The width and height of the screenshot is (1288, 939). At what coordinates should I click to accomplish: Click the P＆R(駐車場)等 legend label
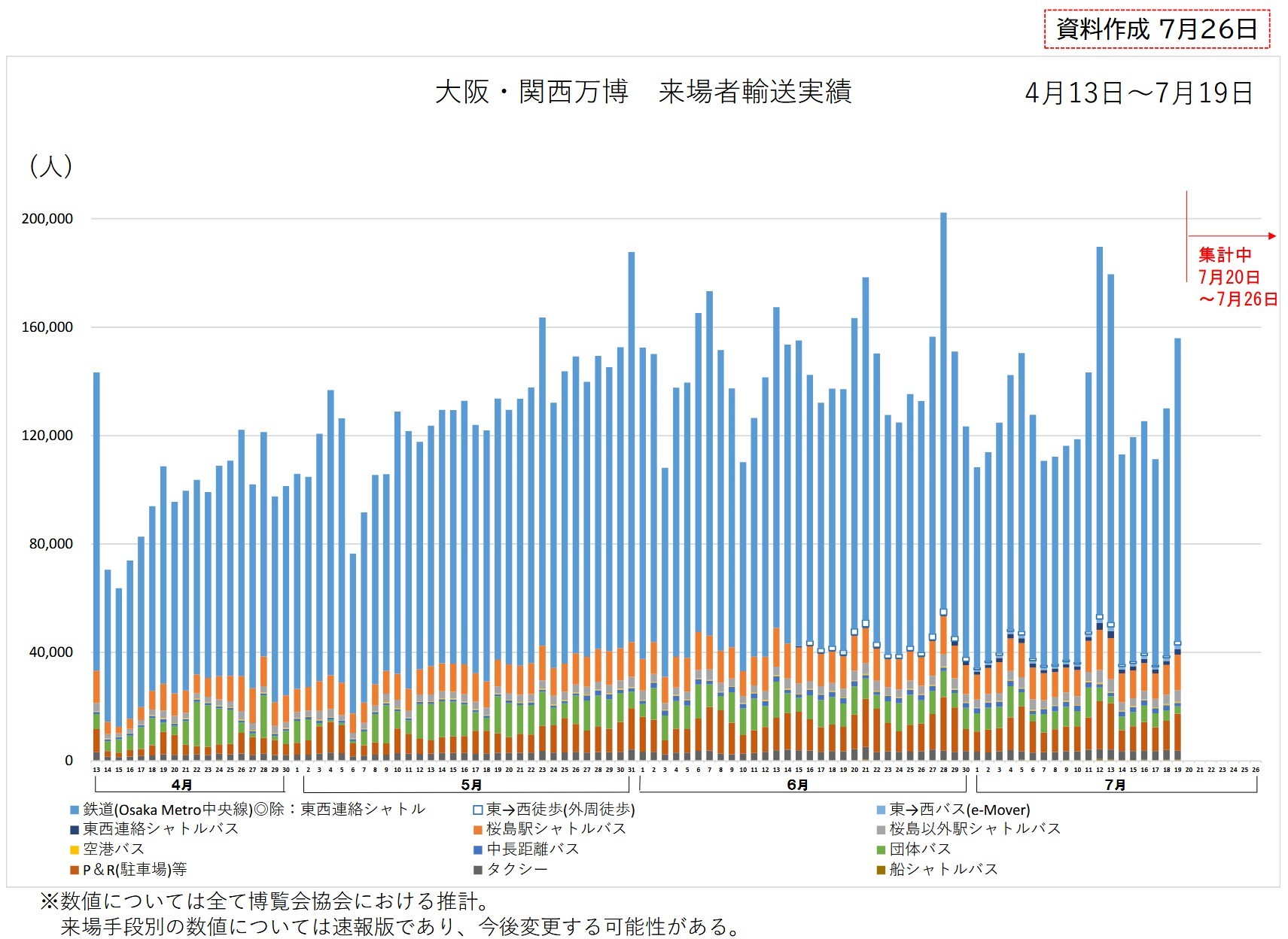click(134, 870)
